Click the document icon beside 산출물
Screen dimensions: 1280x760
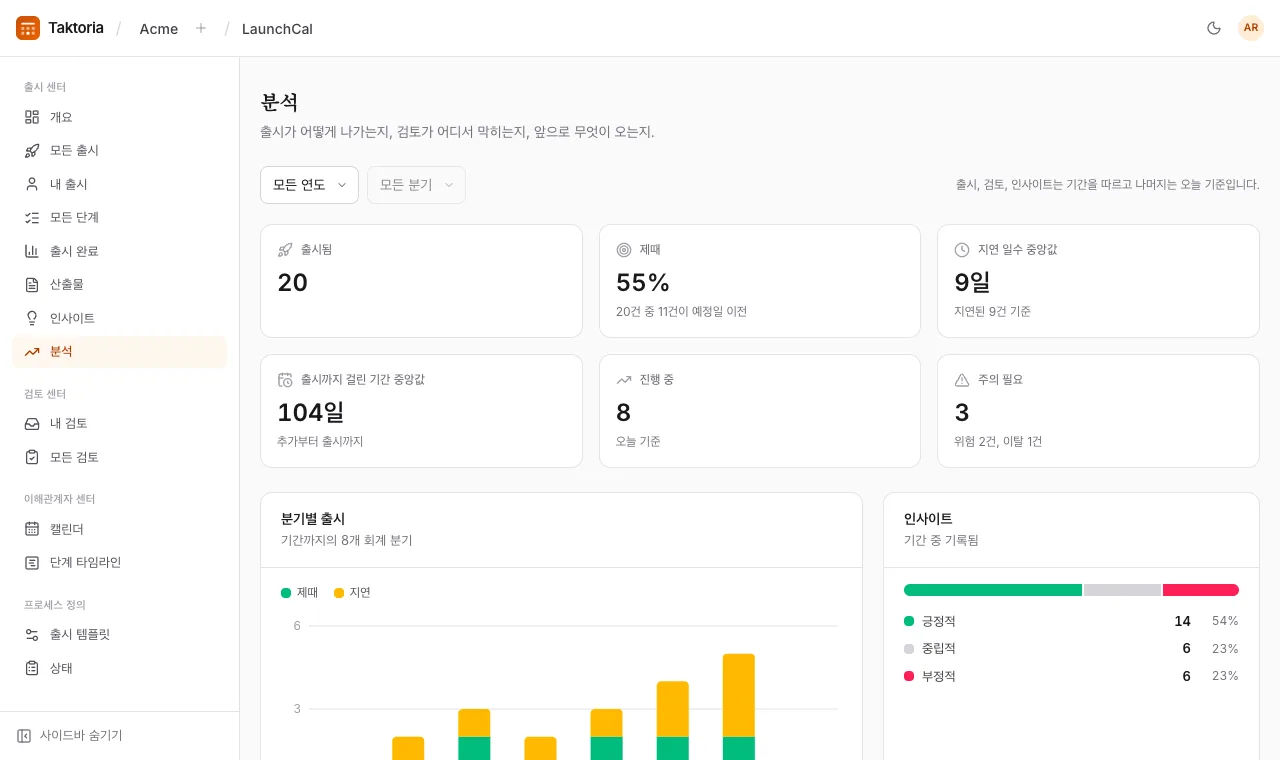tap(32, 284)
